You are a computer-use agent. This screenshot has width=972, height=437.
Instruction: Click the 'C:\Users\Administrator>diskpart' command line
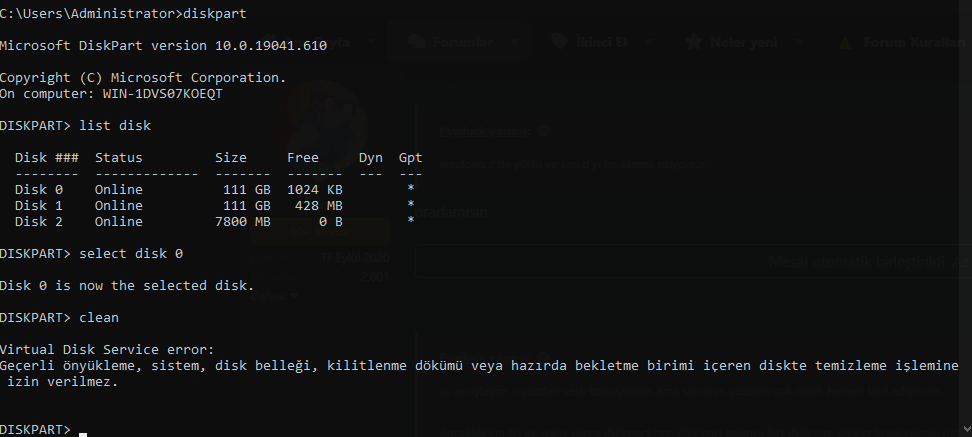[123, 14]
